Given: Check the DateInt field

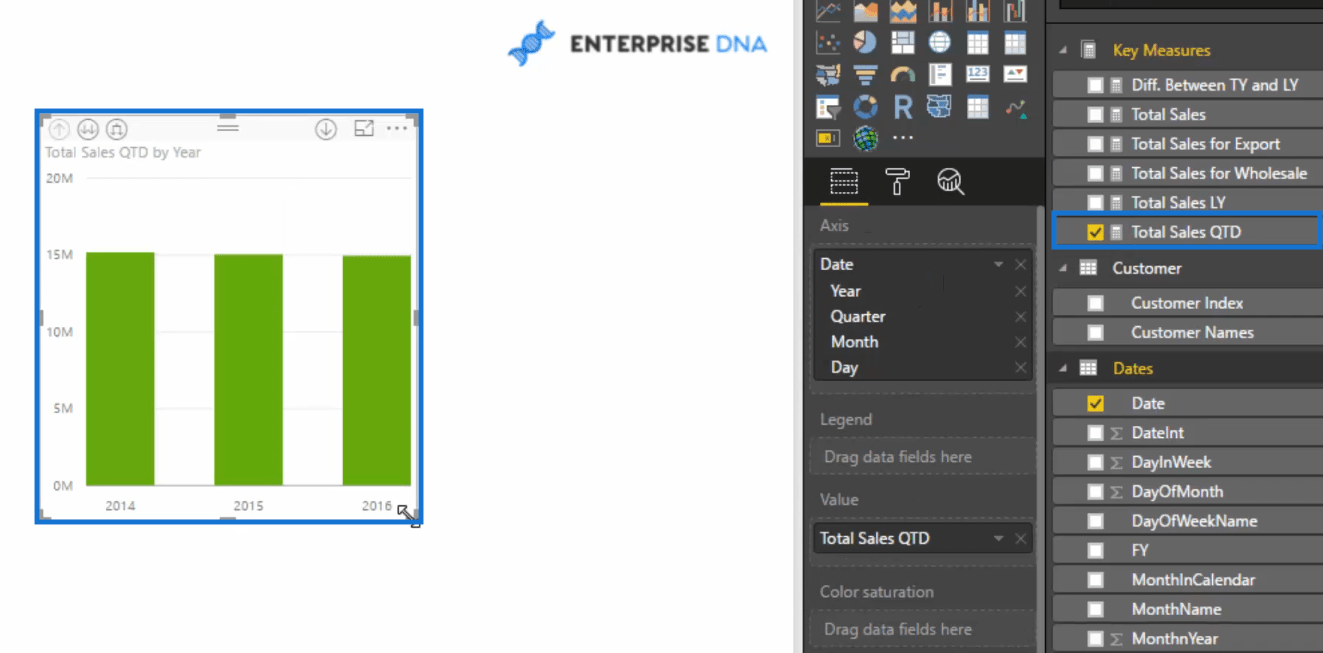Looking at the screenshot, I should 1095,433.
